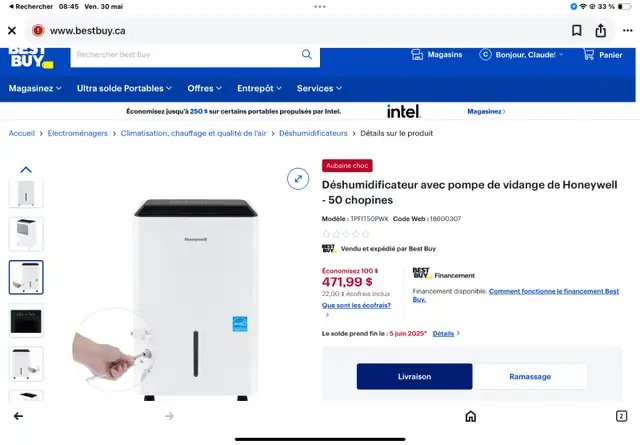Image resolution: width=640 pixels, height=445 pixels.
Task: Tap the bookmark icon in browser bar
Action: click(x=576, y=31)
